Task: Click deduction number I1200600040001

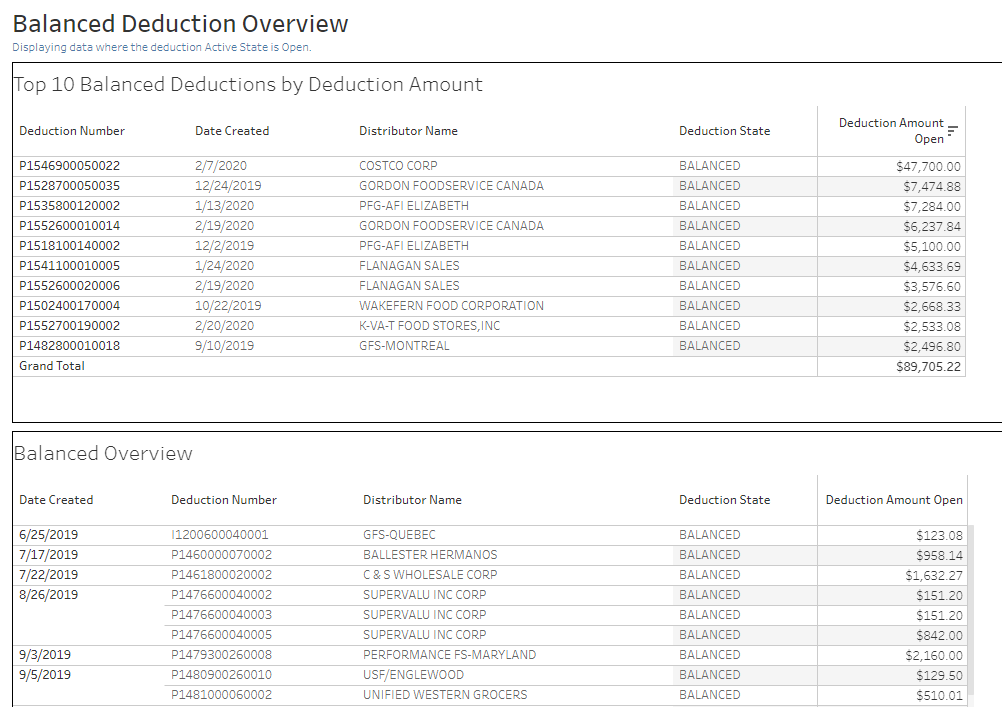Action: 220,535
